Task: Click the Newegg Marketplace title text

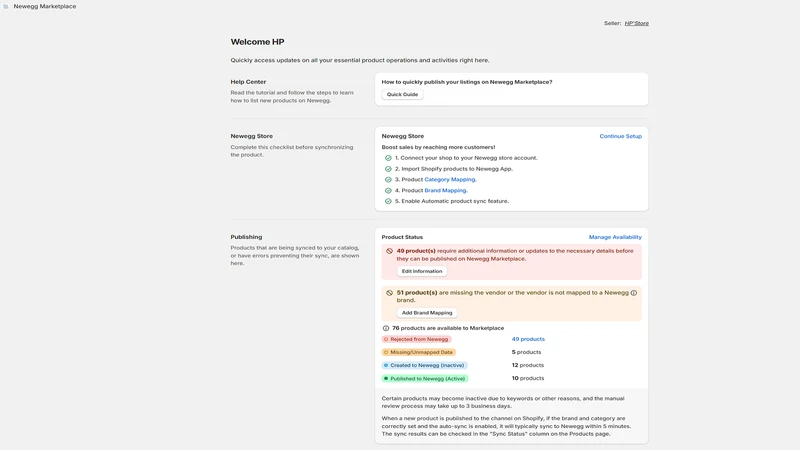Action: pyautogui.click(x=45, y=7)
